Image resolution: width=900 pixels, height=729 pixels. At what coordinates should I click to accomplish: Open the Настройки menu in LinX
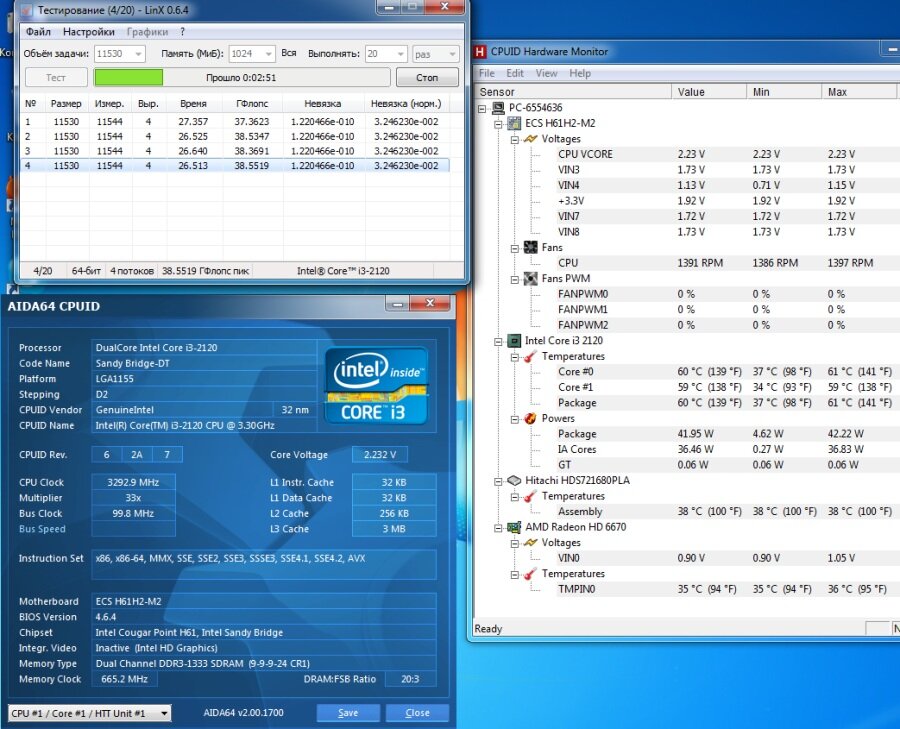(x=89, y=32)
